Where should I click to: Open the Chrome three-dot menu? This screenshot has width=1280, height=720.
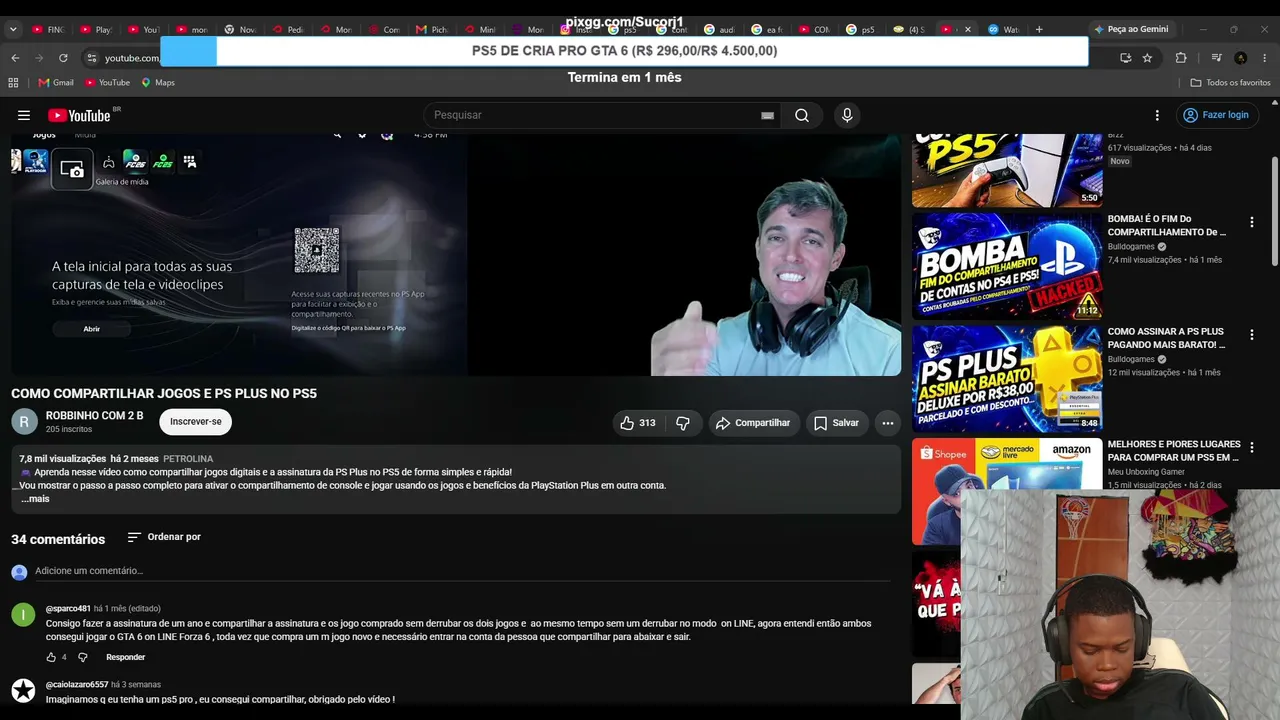click(1267, 58)
